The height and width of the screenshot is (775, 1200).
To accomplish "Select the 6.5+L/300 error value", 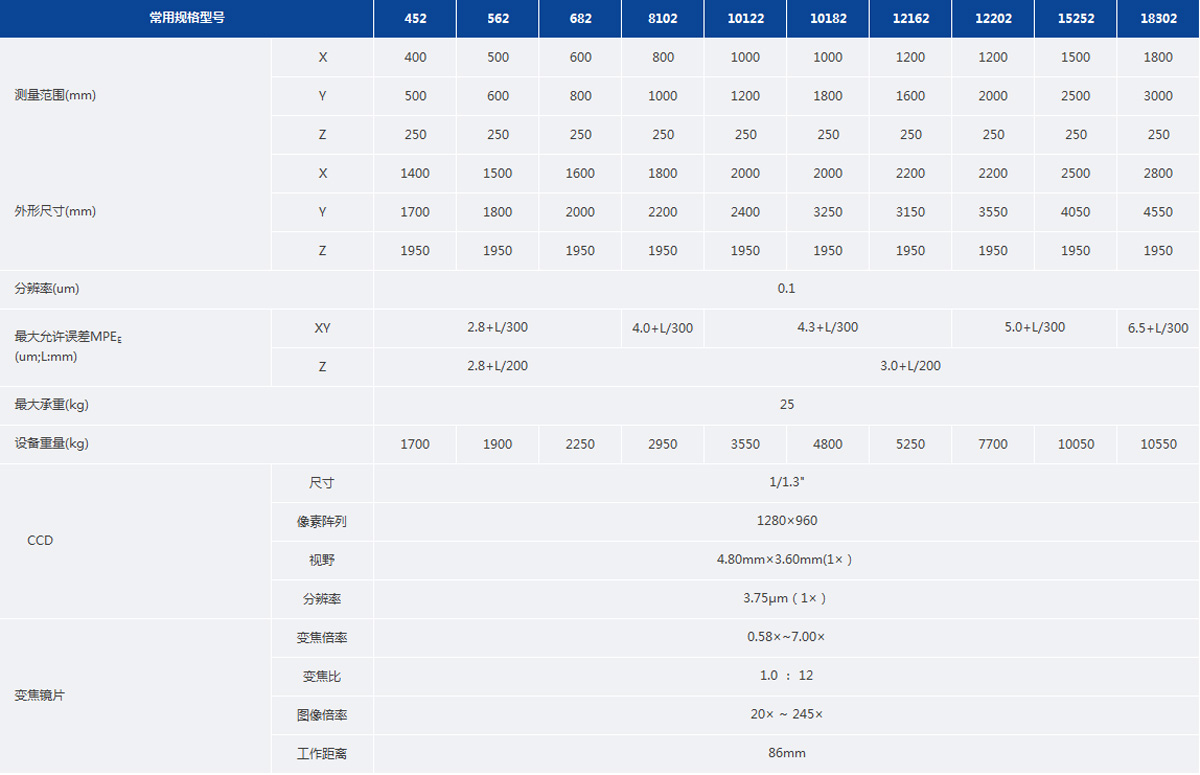I will (1158, 328).
